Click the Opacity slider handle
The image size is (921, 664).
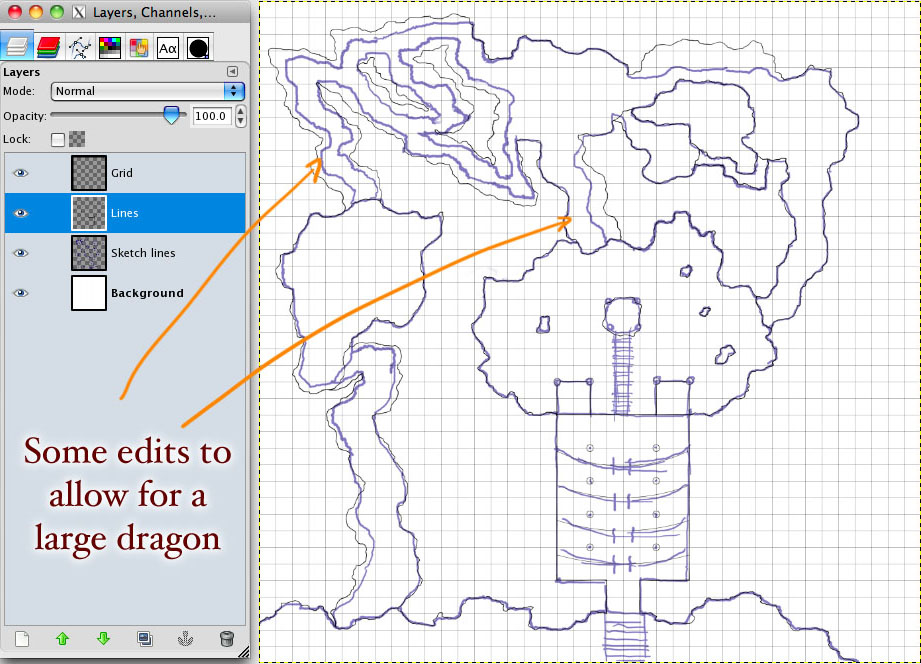[x=174, y=116]
